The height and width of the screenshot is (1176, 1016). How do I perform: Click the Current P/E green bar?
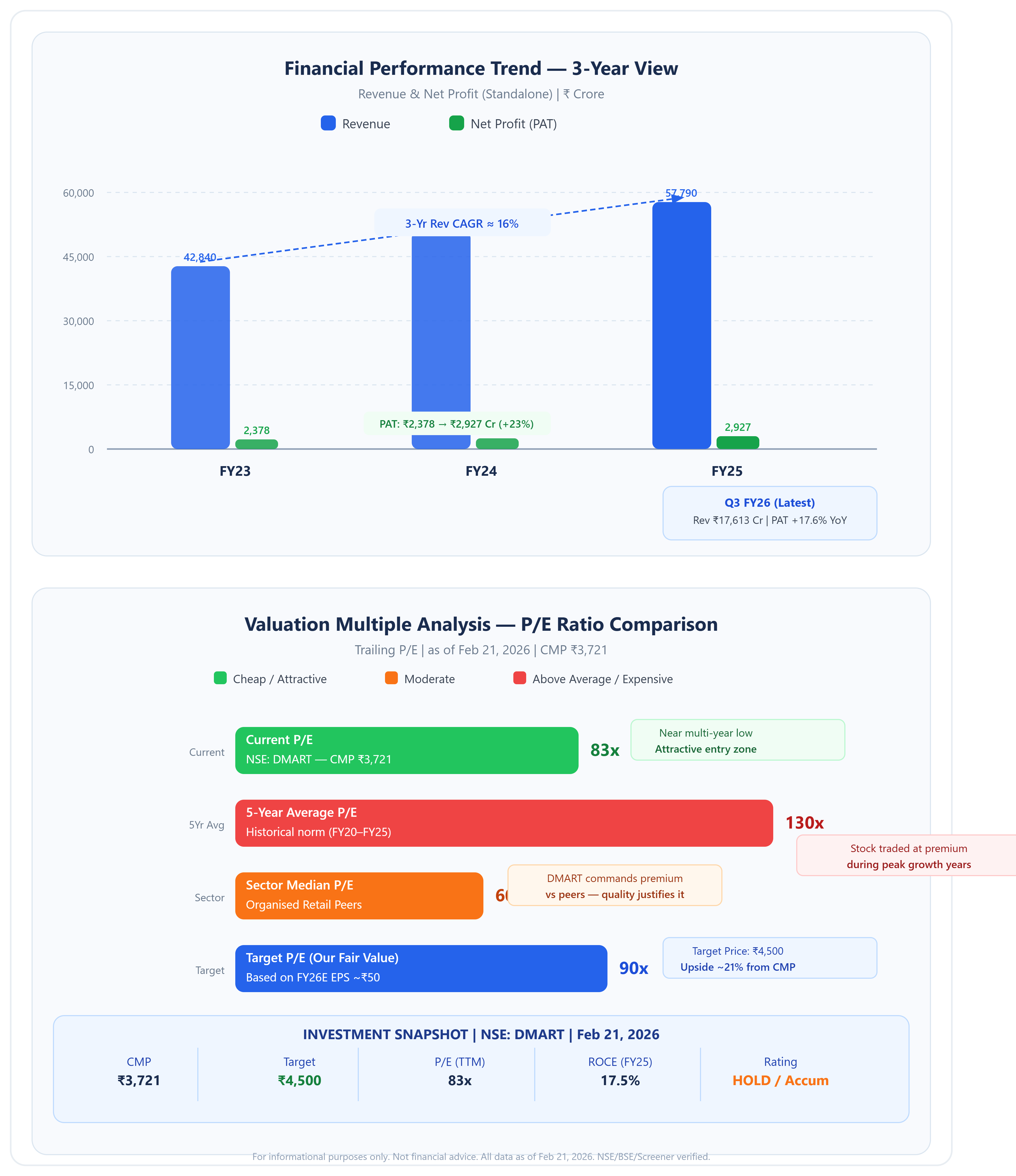[x=407, y=750]
